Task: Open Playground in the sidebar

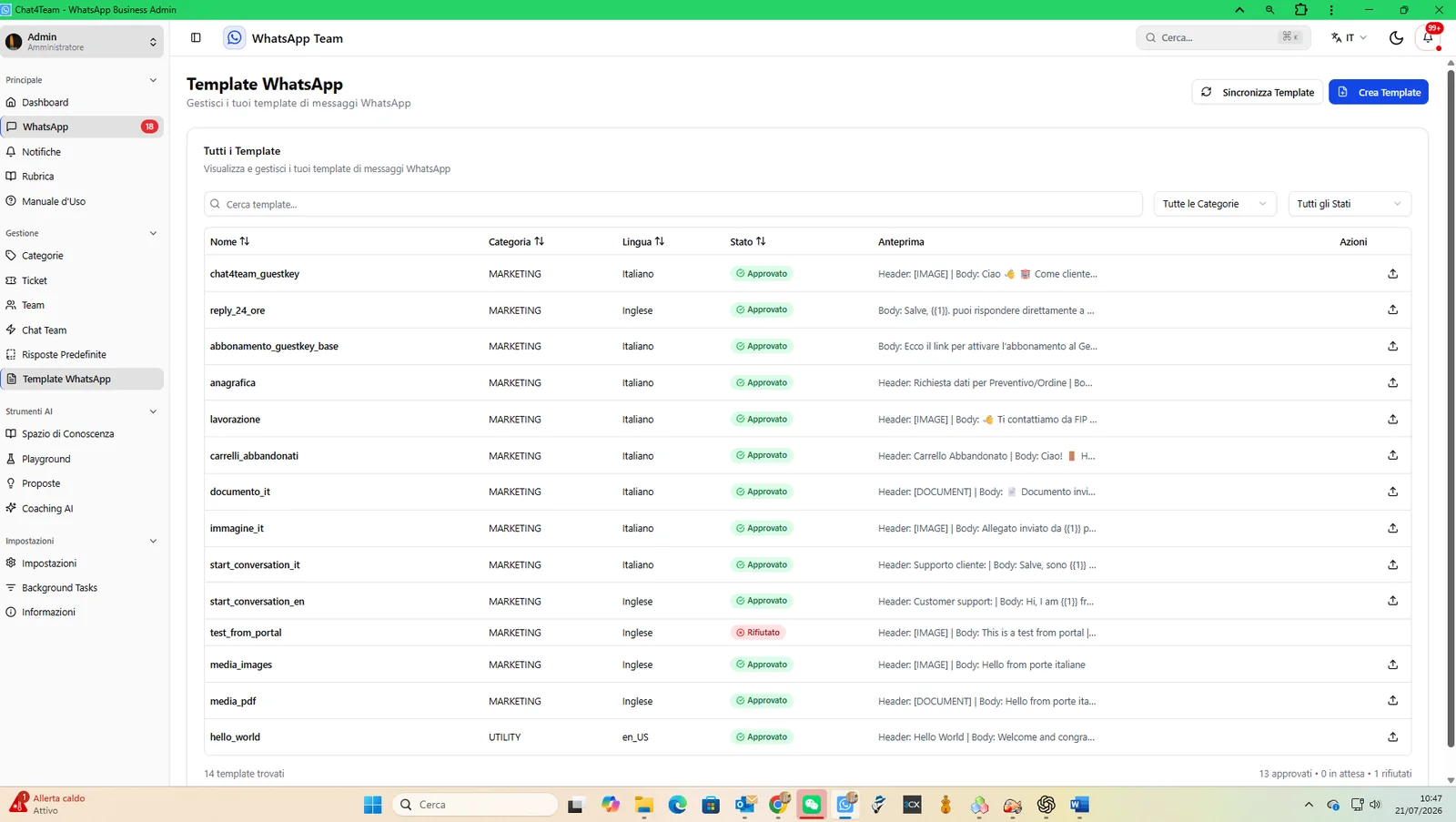Action: click(82, 459)
